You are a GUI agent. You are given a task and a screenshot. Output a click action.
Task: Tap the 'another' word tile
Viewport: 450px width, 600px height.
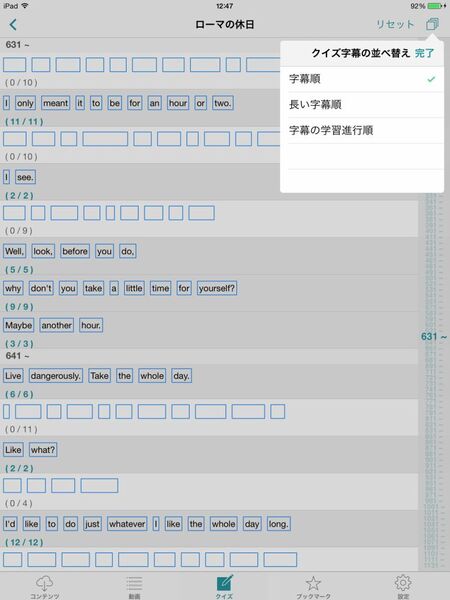[x=57, y=325]
